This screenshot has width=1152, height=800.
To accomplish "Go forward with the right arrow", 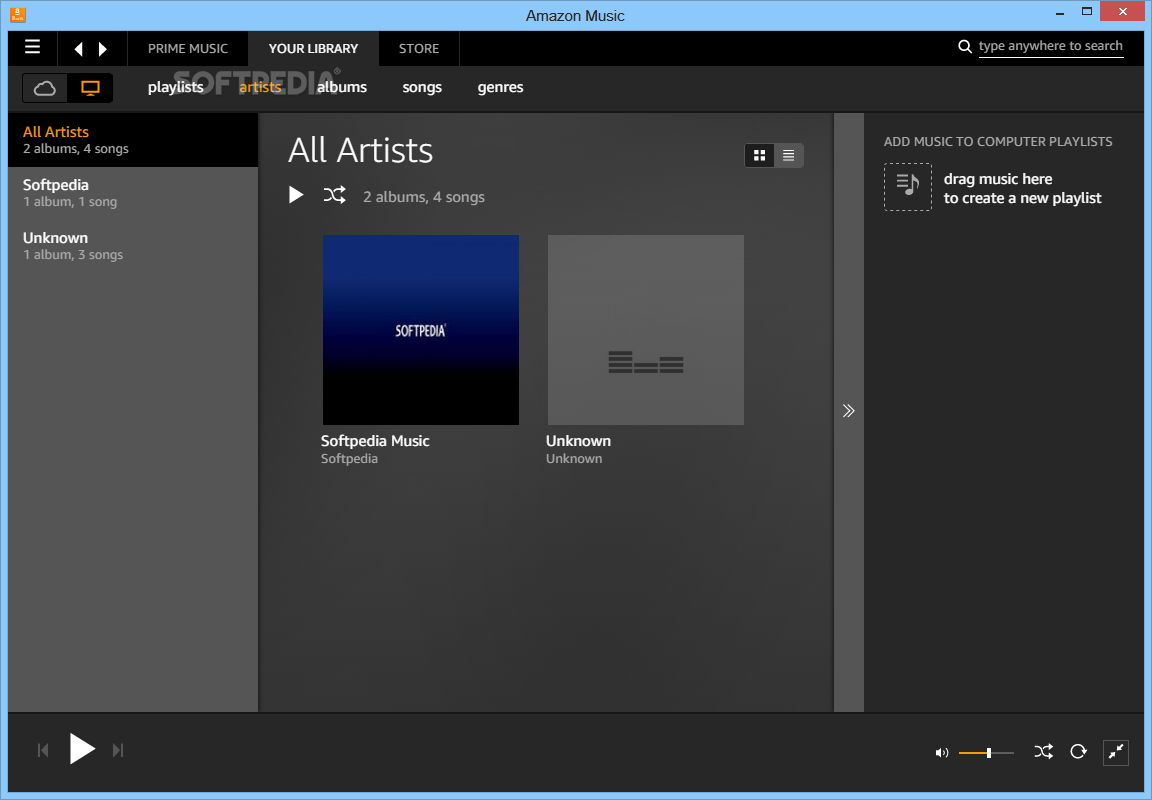I will [x=103, y=49].
